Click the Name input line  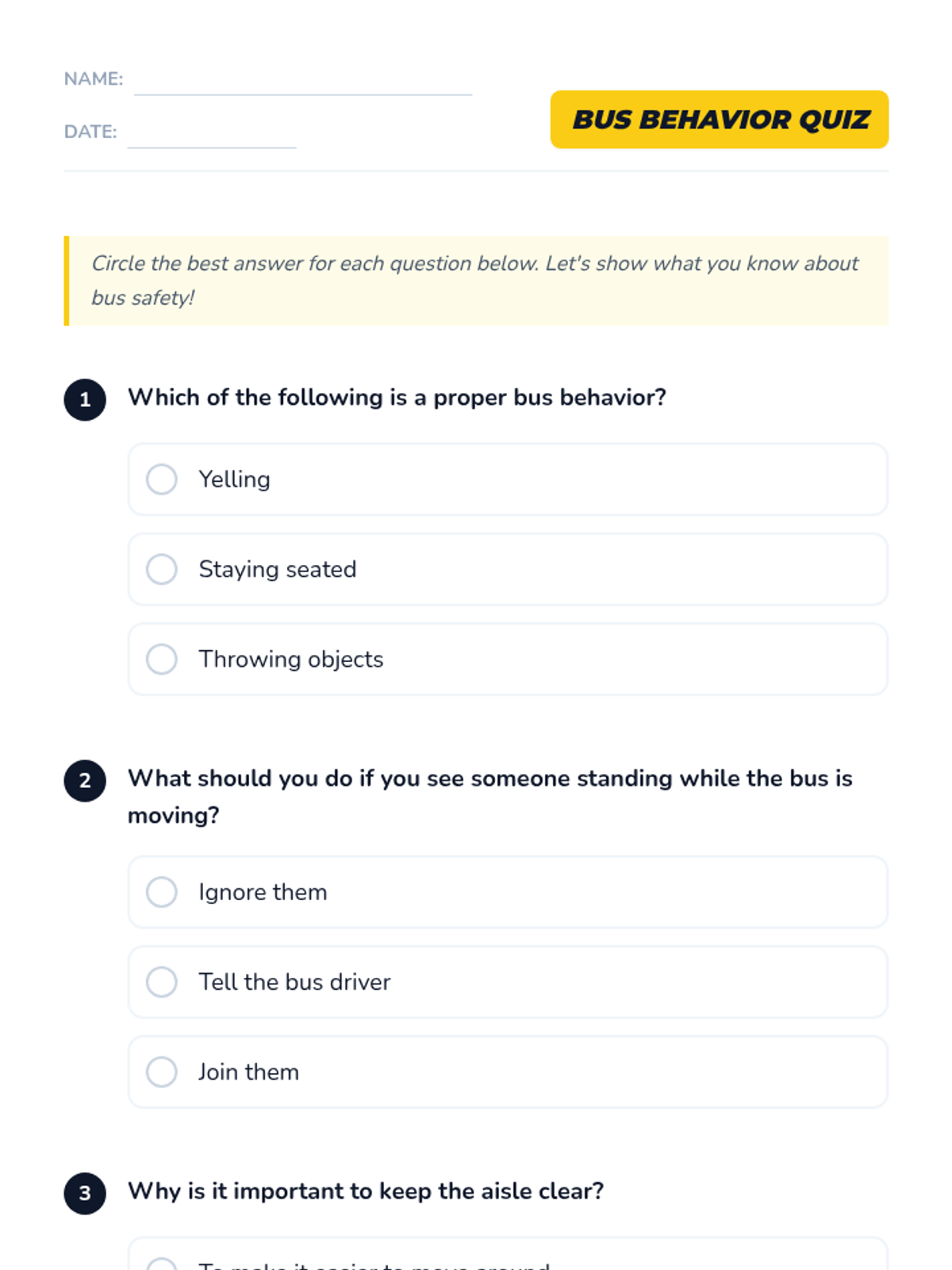pyautogui.click(x=303, y=83)
